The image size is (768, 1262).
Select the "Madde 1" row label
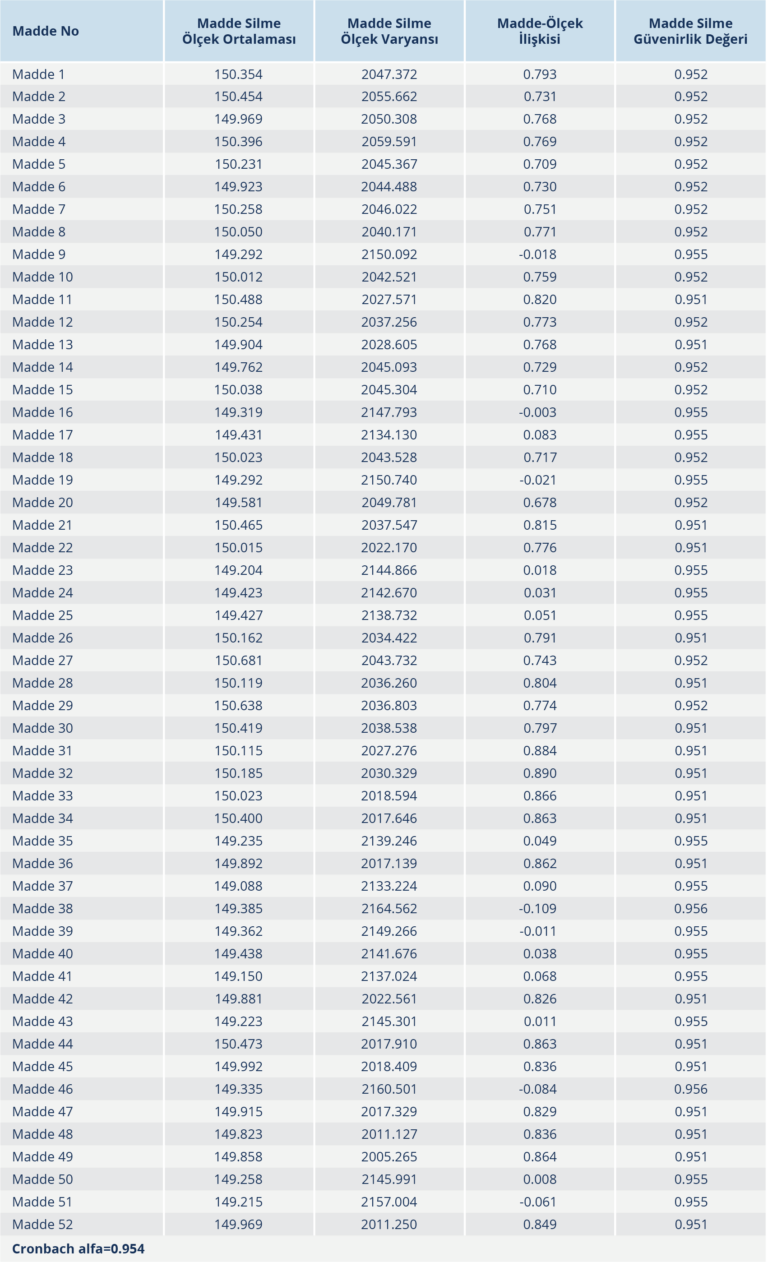pos(39,74)
